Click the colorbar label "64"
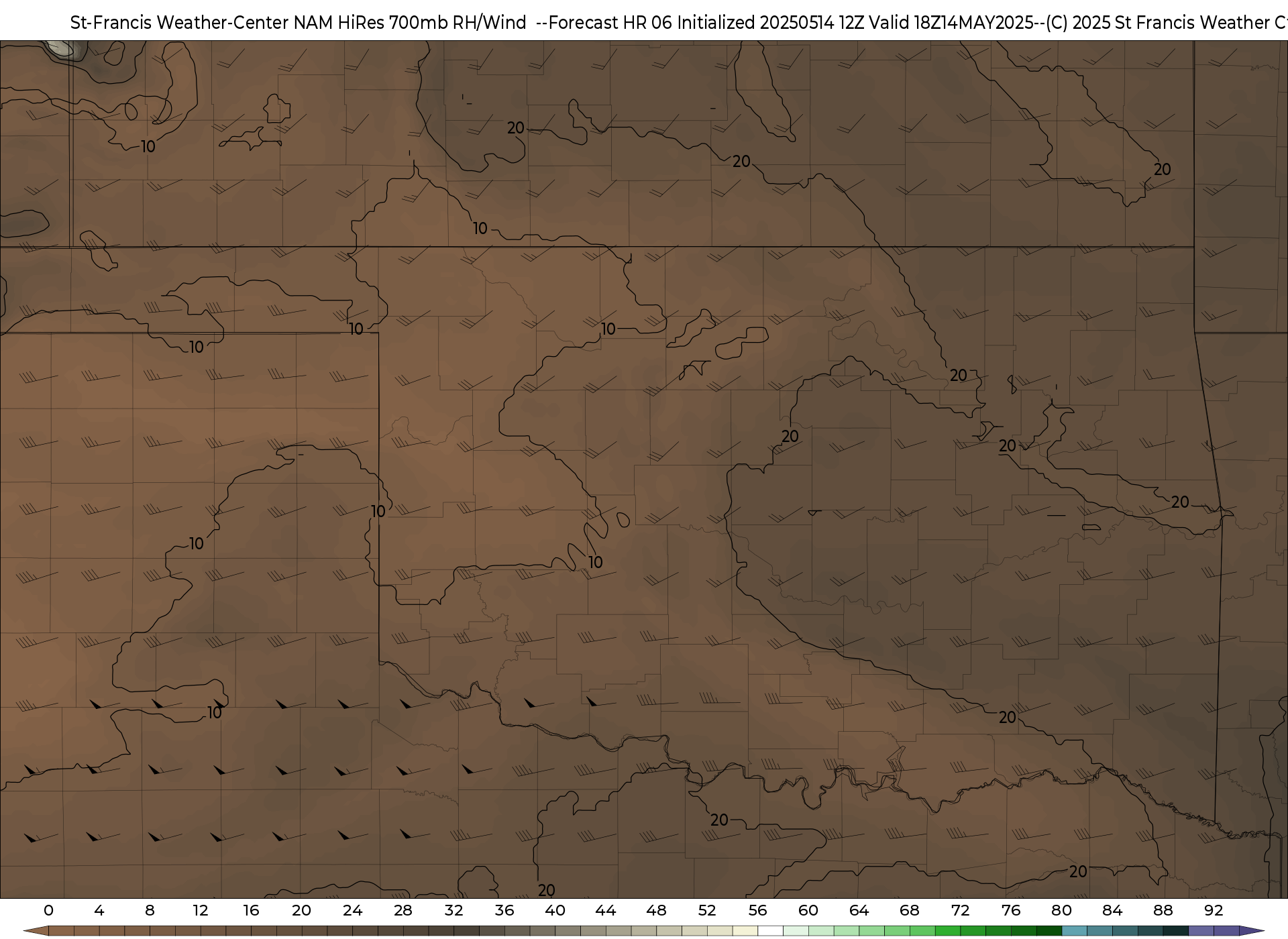 pyautogui.click(x=859, y=910)
